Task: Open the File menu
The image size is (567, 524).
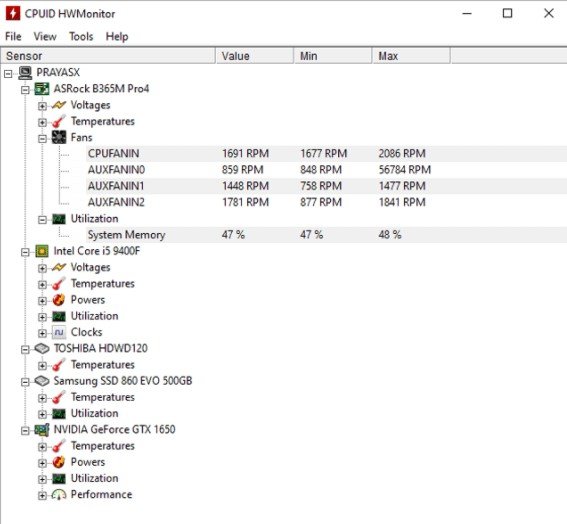Action: point(13,37)
